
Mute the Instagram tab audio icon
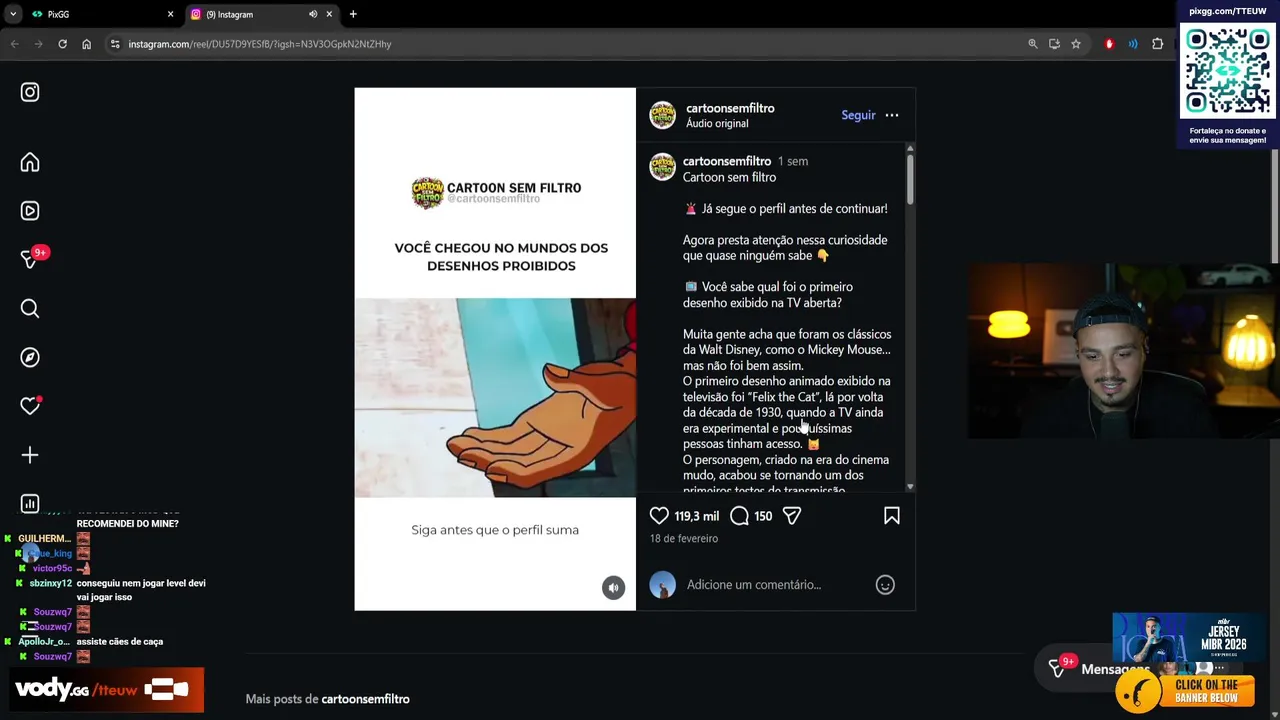(x=313, y=14)
